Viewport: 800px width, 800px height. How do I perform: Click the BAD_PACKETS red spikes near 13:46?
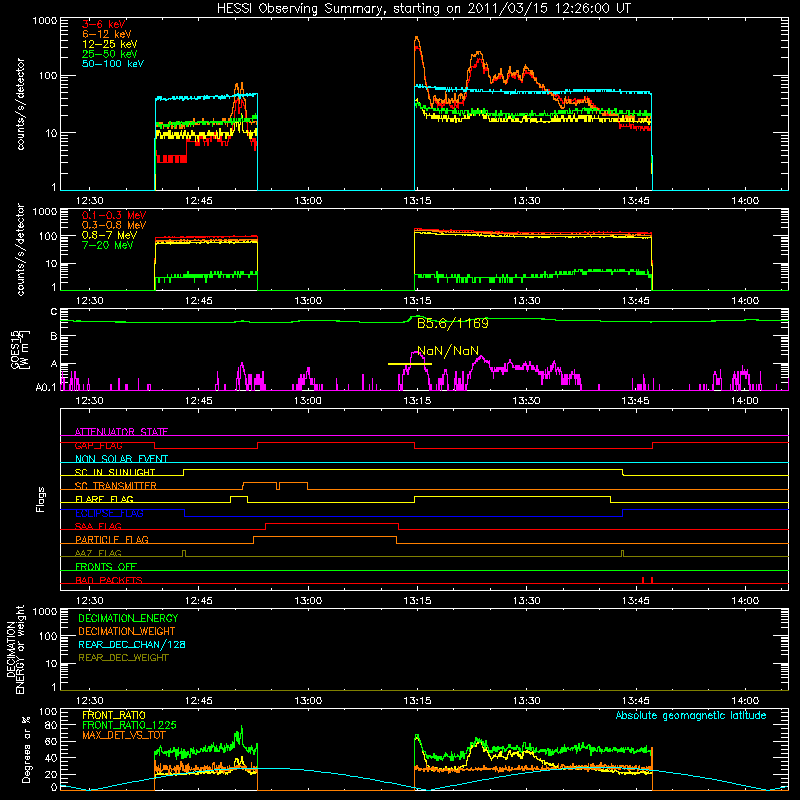(647, 580)
